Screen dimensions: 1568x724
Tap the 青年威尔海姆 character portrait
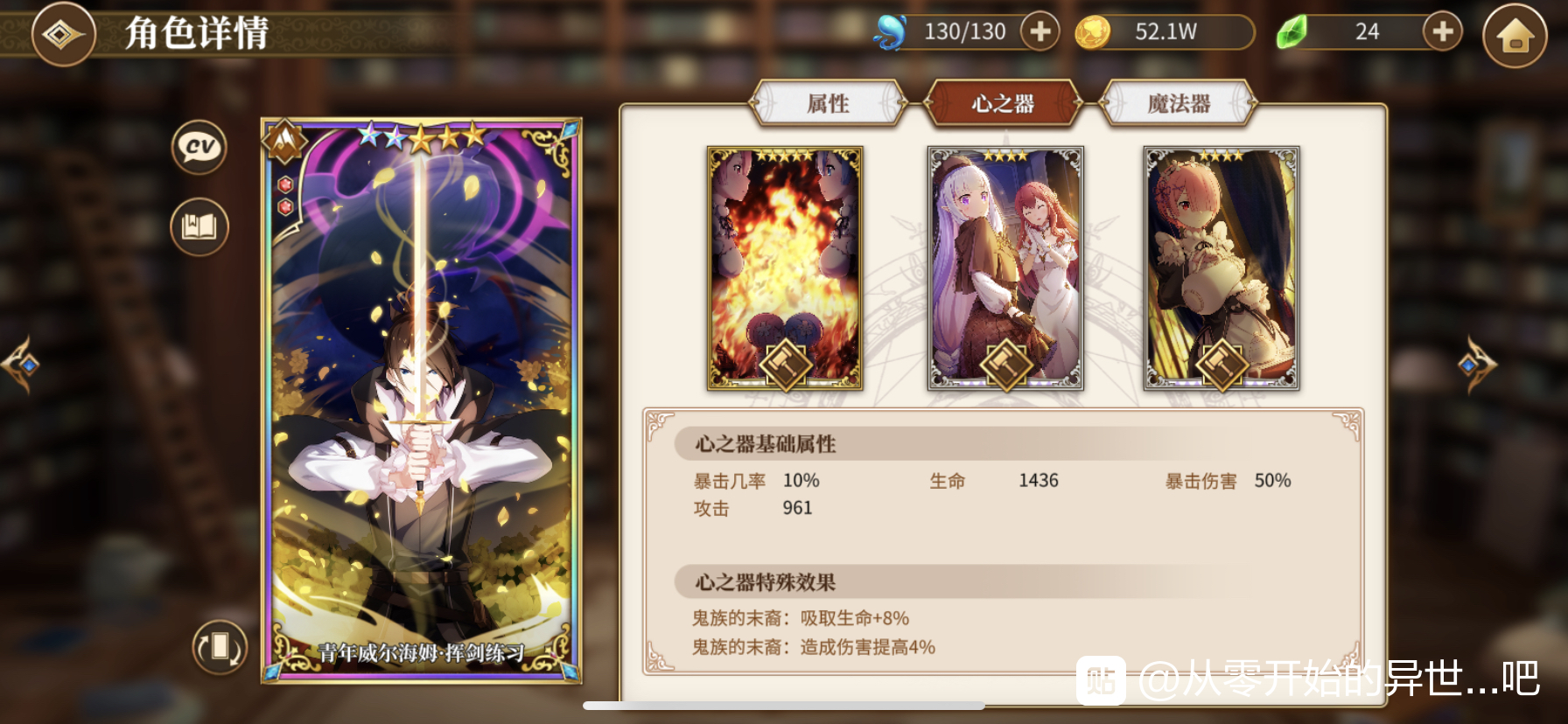point(422,400)
